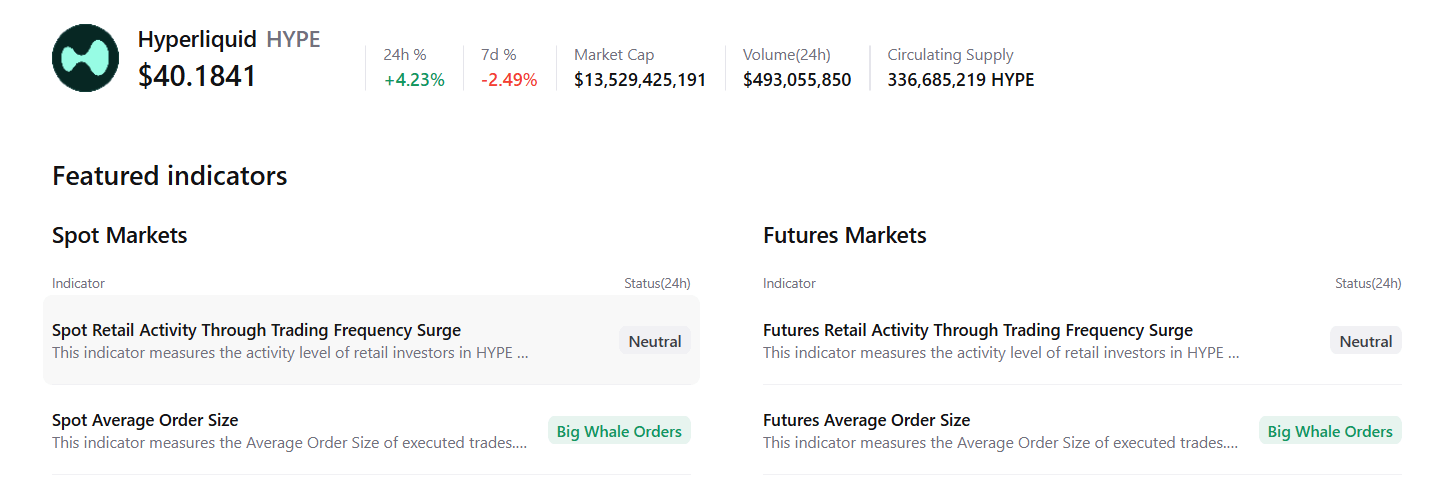
Task: Click Spot Big Whale Orders badge
Action: pyautogui.click(x=619, y=431)
